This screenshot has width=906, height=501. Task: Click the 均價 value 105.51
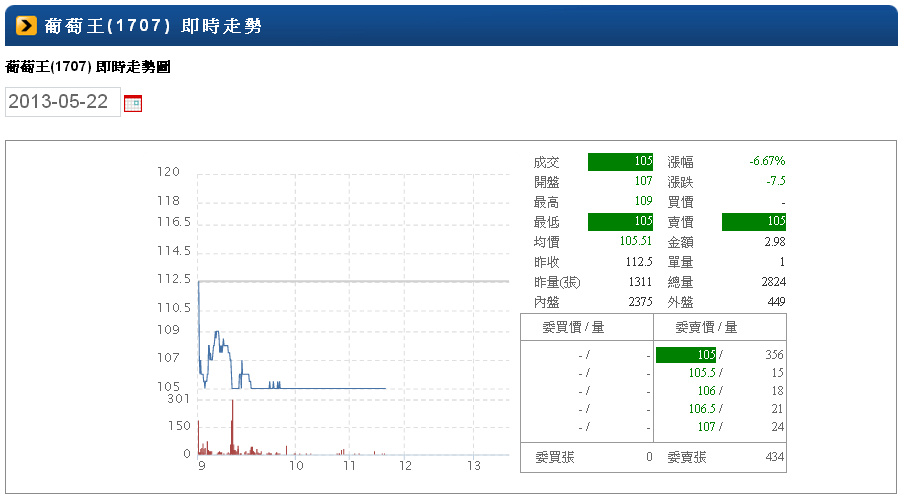coord(636,241)
